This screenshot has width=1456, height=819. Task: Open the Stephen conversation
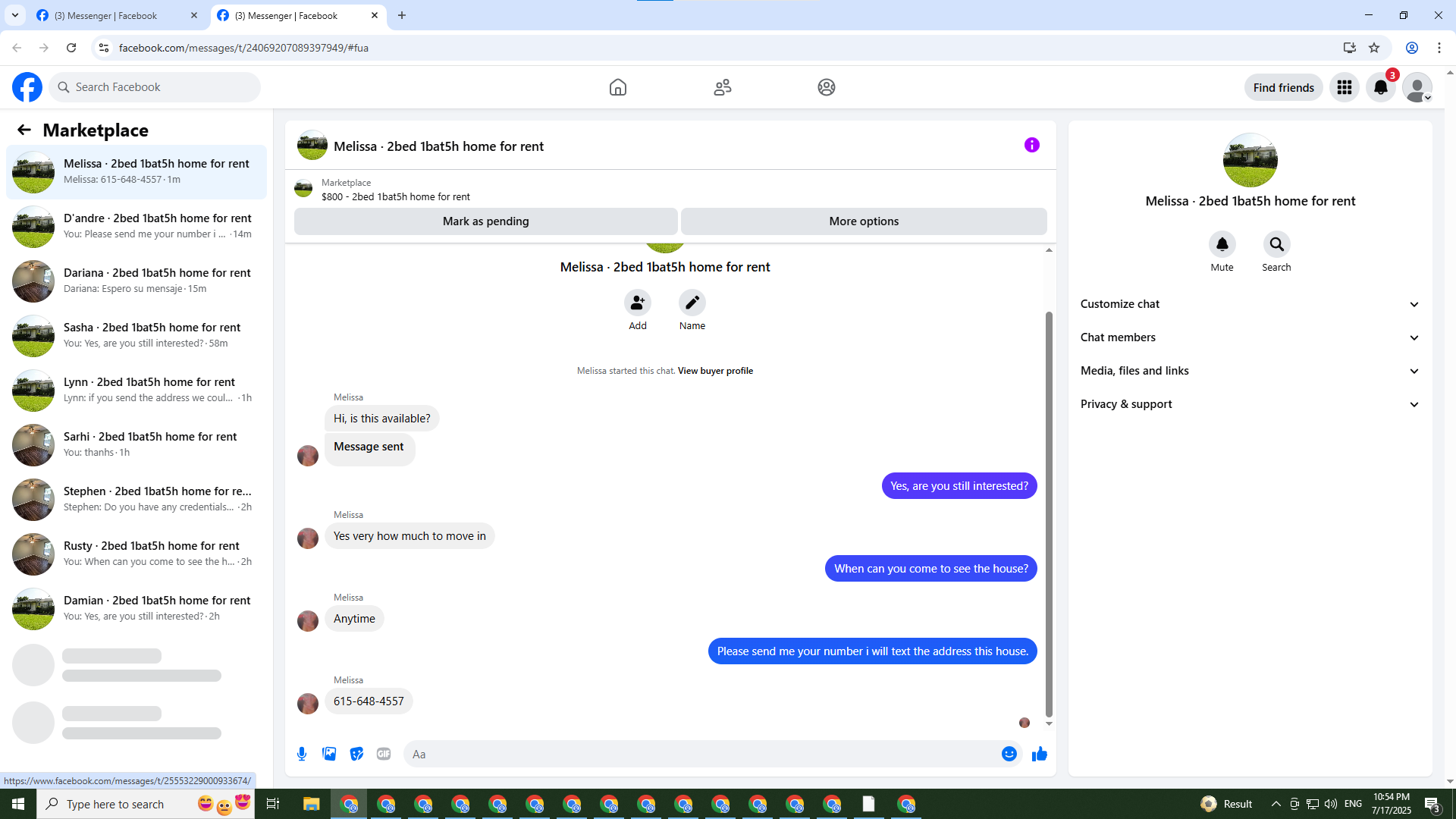click(136, 500)
